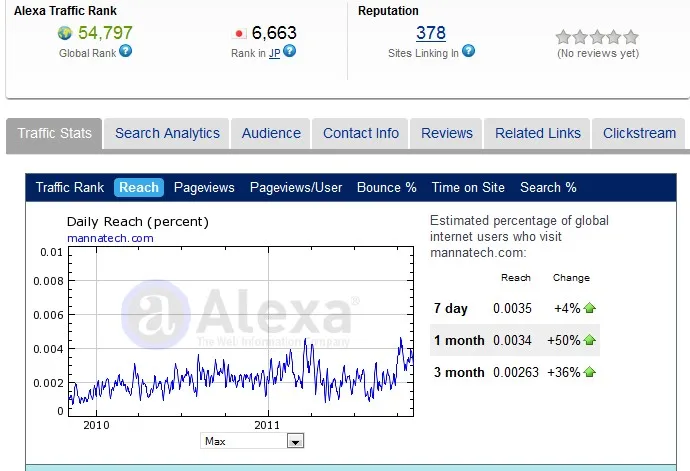Select the Reach chart option

(x=139, y=188)
